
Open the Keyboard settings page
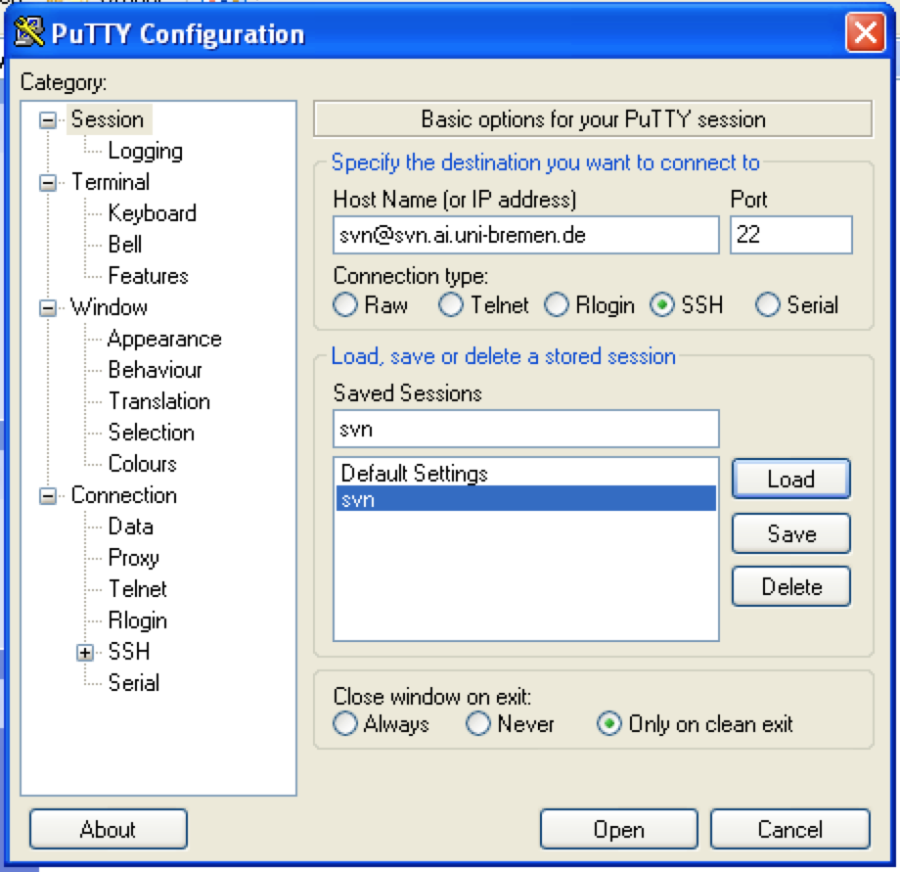pos(151,213)
